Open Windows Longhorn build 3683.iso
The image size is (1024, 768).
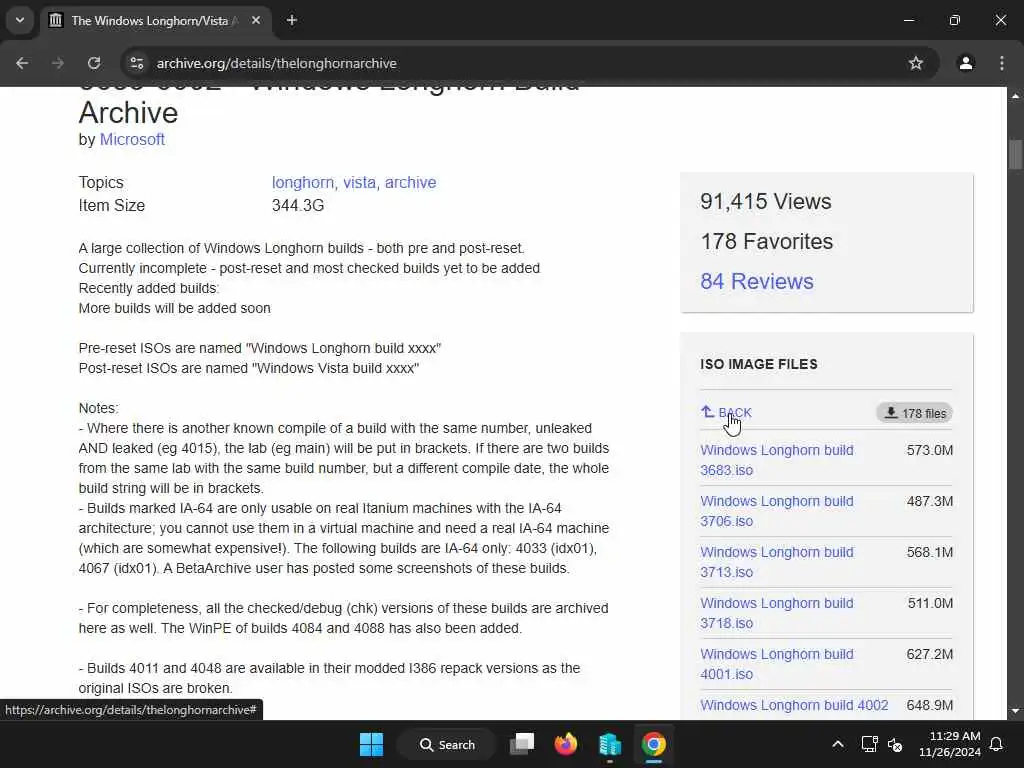pyautogui.click(x=776, y=460)
